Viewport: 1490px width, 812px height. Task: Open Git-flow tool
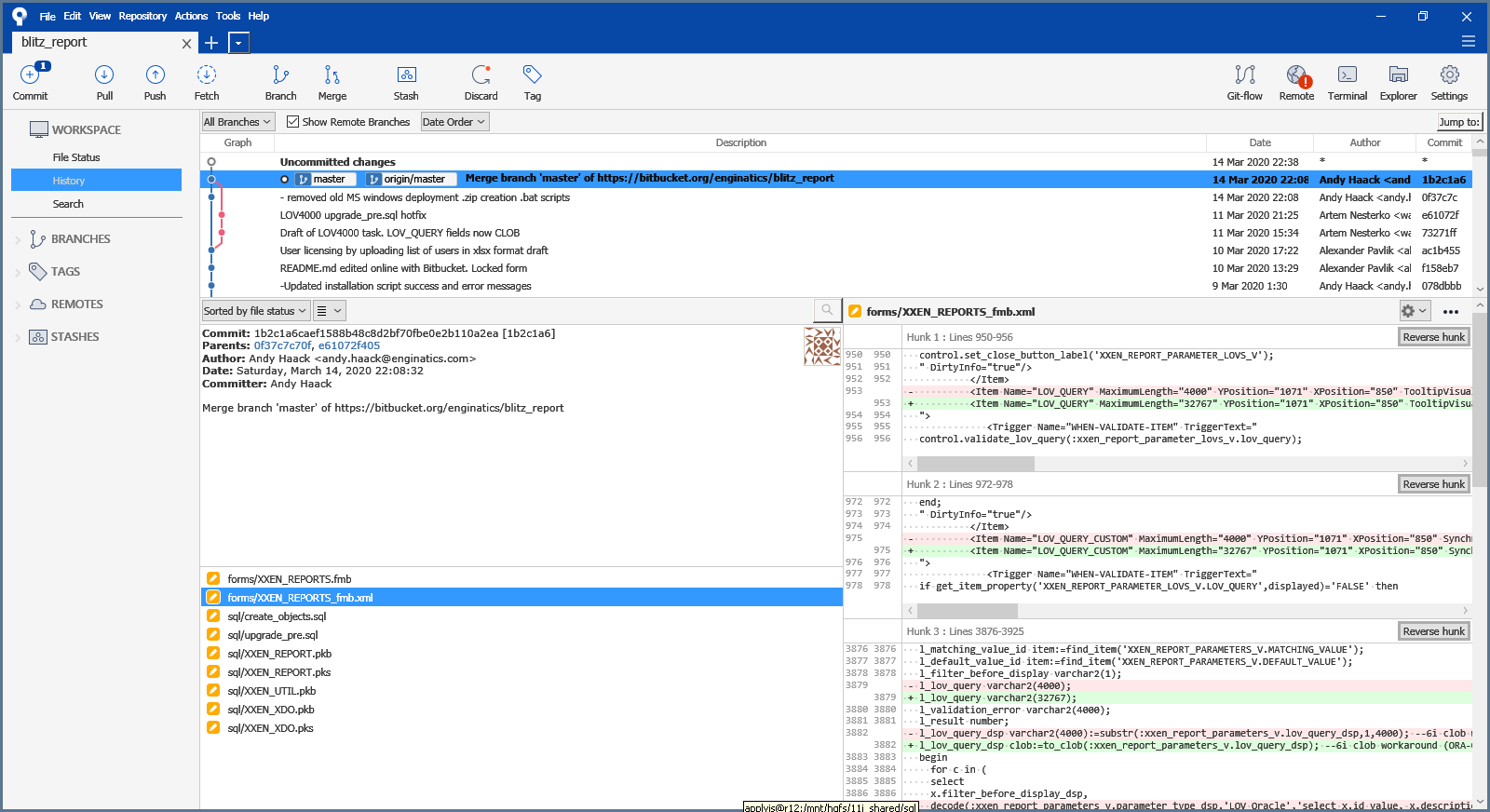coord(1244,81)
